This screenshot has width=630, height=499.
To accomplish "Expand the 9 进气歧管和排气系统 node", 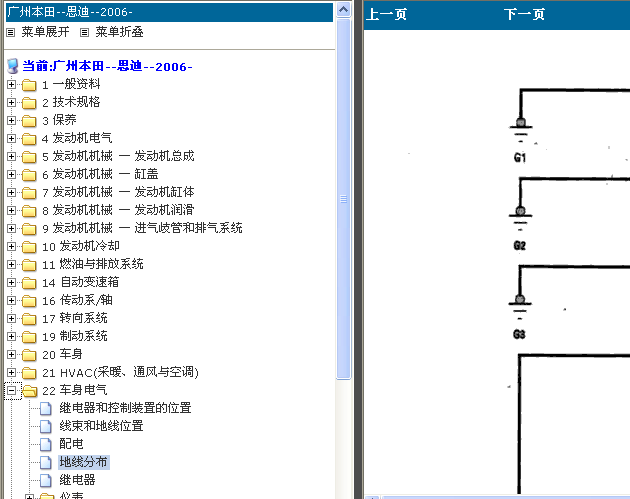I will 12,229.
